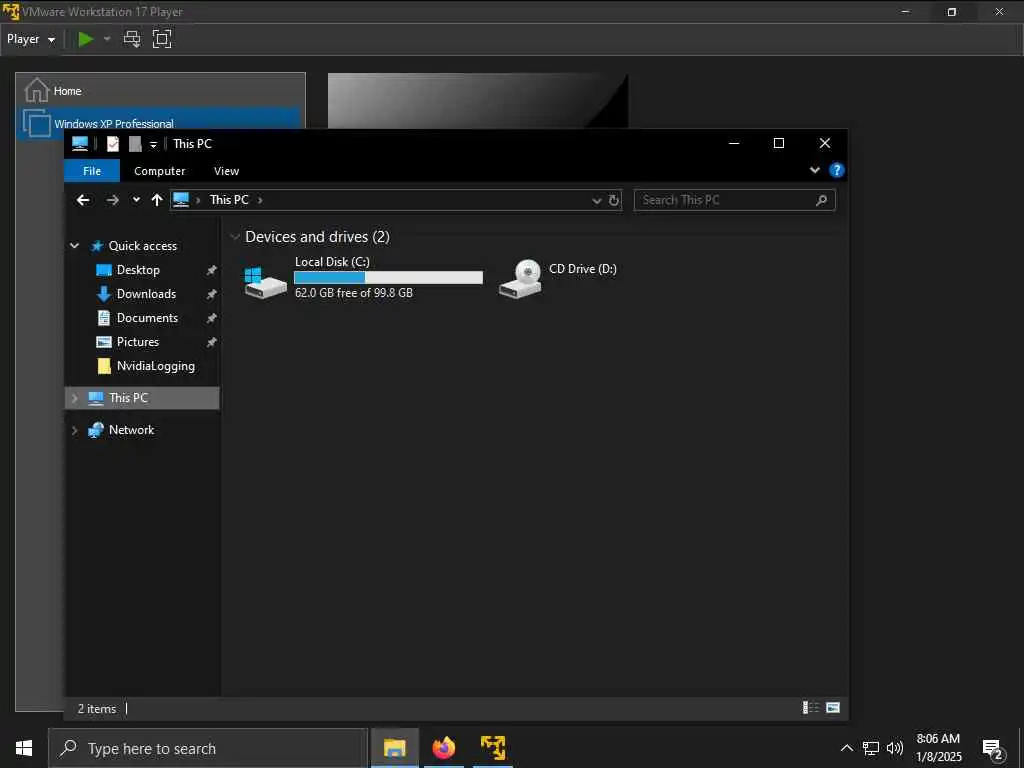The width and height of the screenshot is (1024, 768).
Task: Open the breadcrumb chevron after This PC
Action: tap(260, 200)
